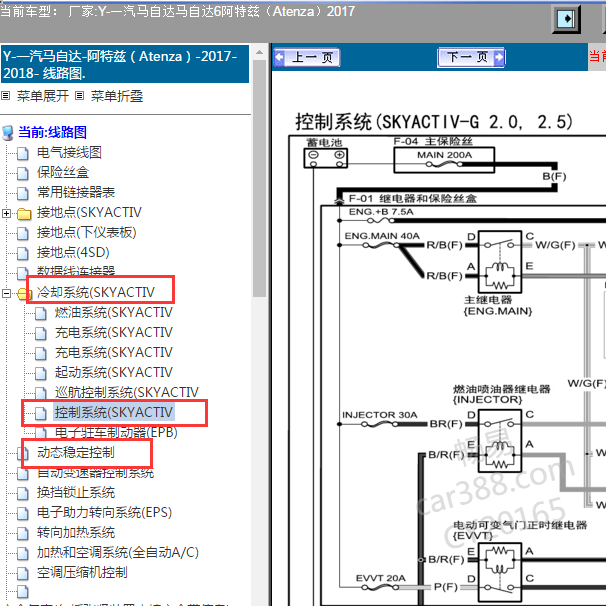Open 起动系统(SKYACTIV page

tap(114, 373)
